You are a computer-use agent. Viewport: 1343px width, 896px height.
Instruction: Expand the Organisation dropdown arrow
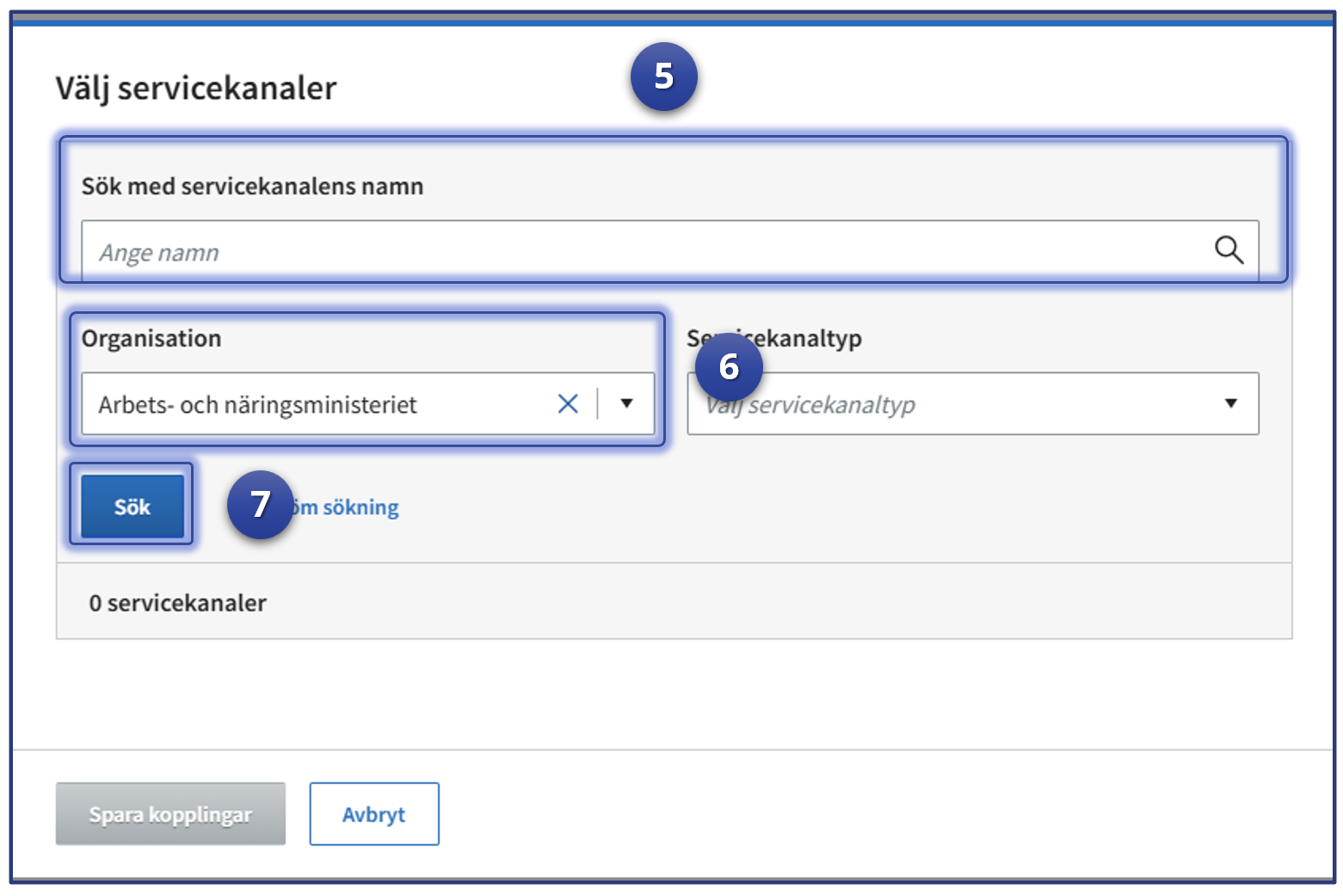[x=626, y=403]
